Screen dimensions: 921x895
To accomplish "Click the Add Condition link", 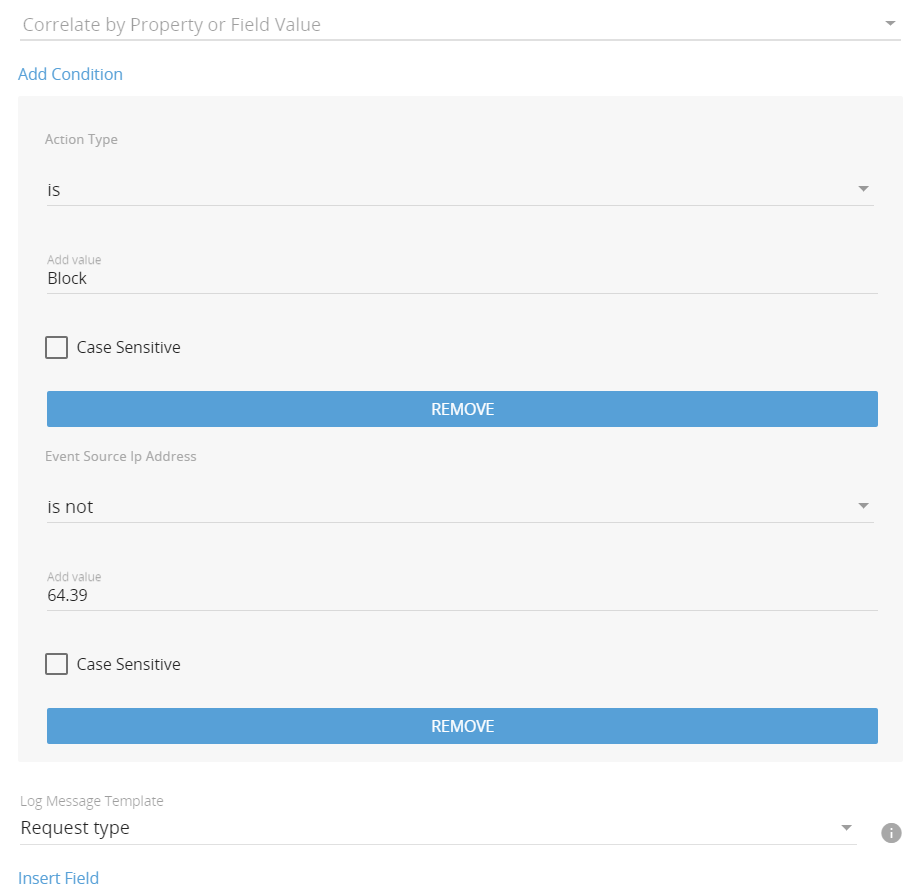I will [70, 74].
